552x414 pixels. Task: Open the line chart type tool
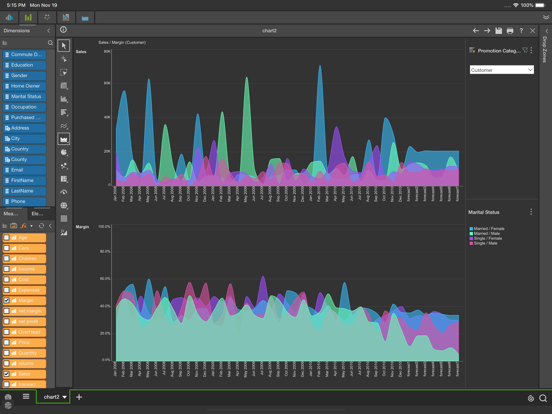pos(64,126)
